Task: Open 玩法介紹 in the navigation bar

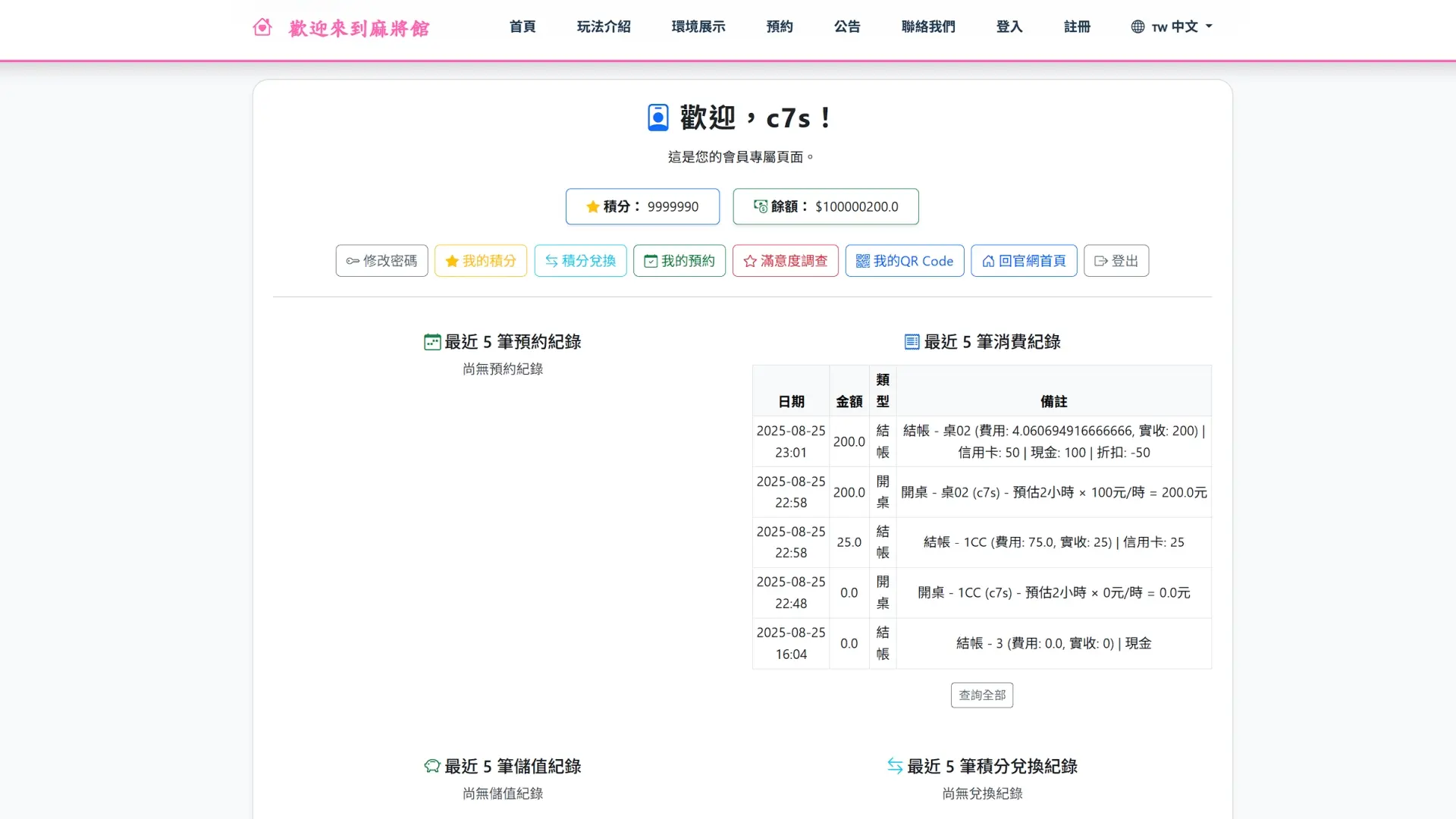Action: [x=604, y=27]
